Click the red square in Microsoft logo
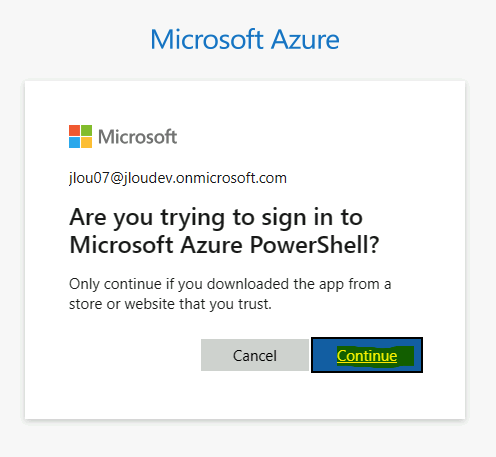496x457 pixels. pos(74,130)
